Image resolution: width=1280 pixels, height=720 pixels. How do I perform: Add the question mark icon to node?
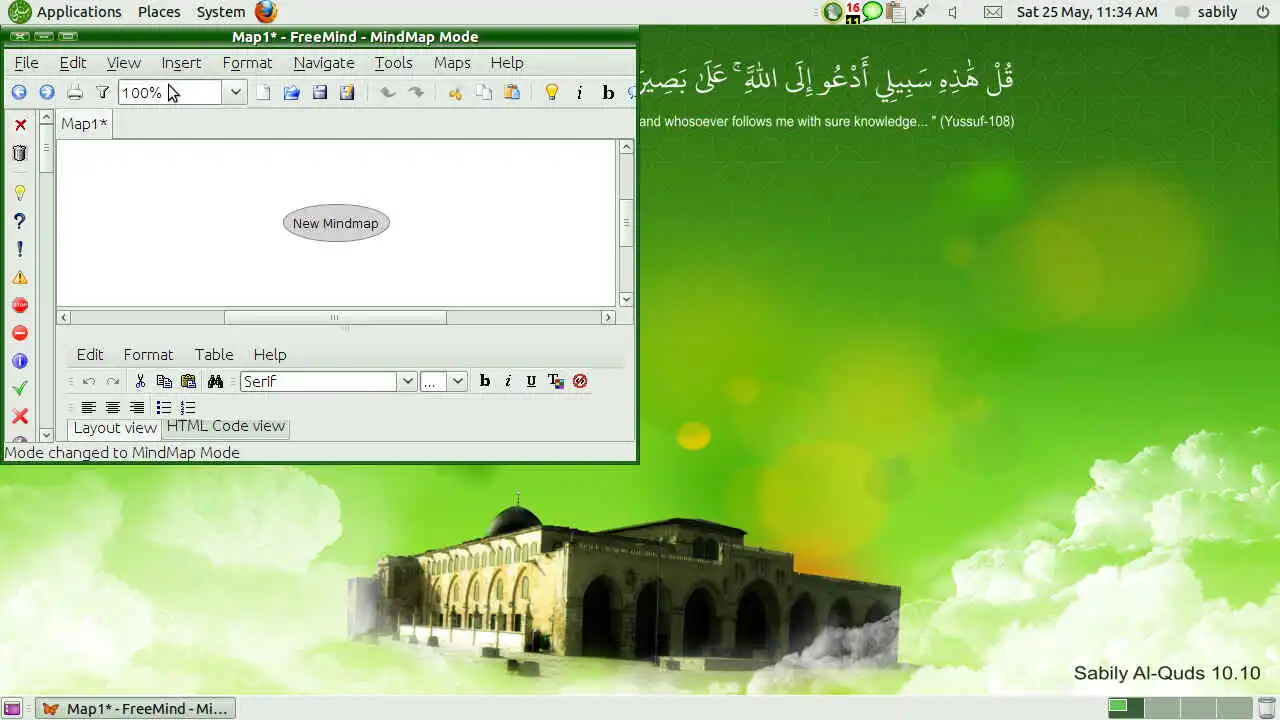[x=20, y=221]
